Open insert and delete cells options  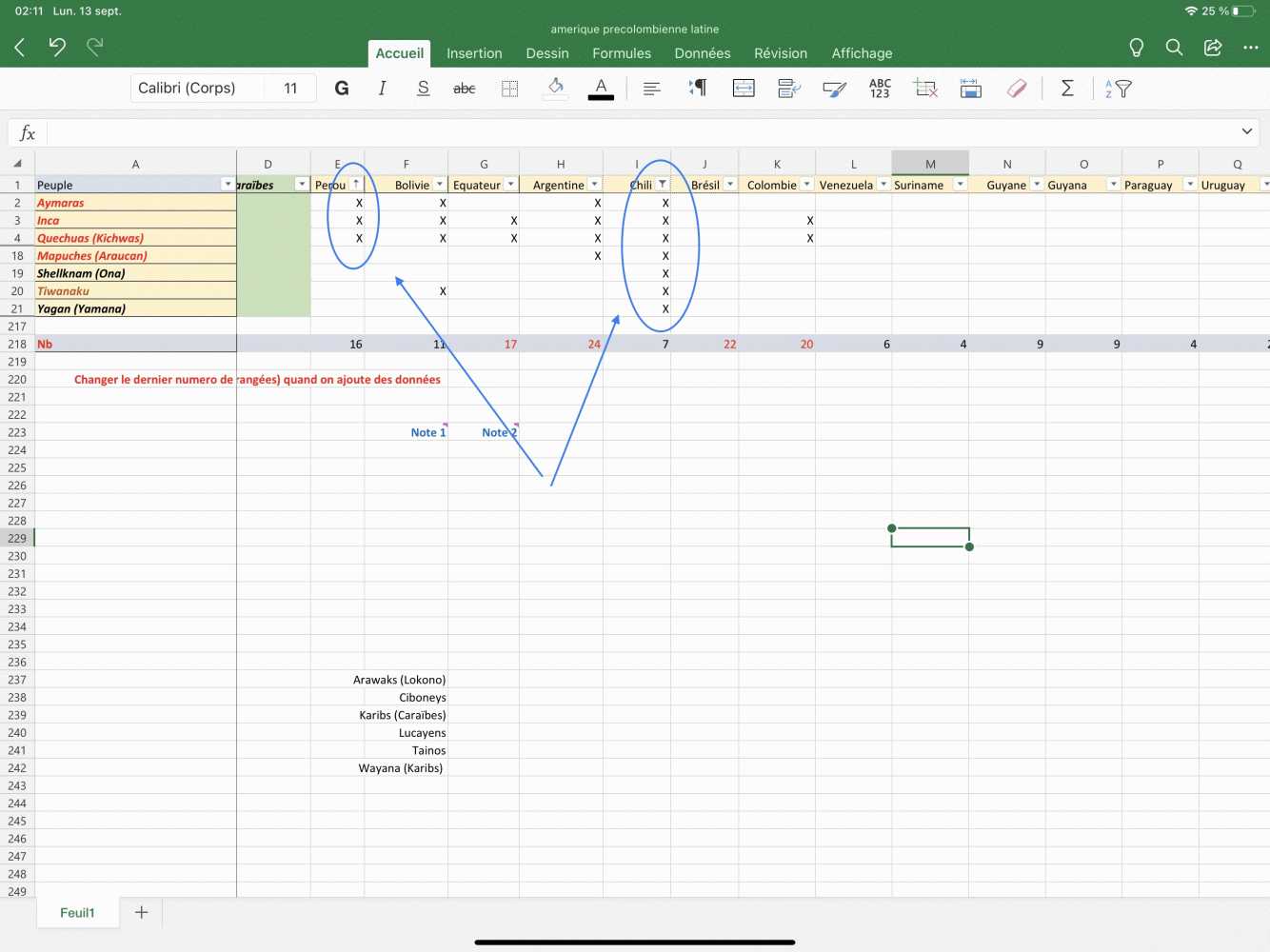click(925, 89)
